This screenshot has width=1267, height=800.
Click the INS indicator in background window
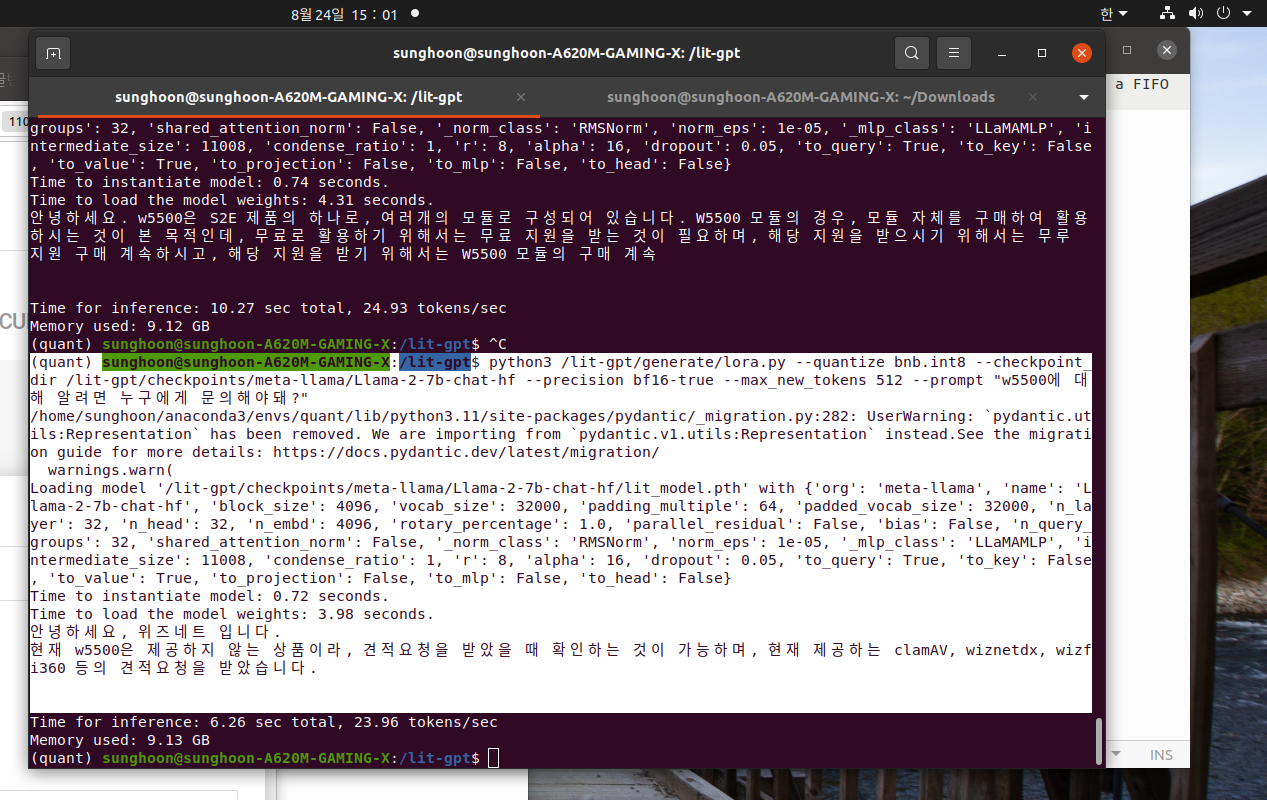(1161, 755)
